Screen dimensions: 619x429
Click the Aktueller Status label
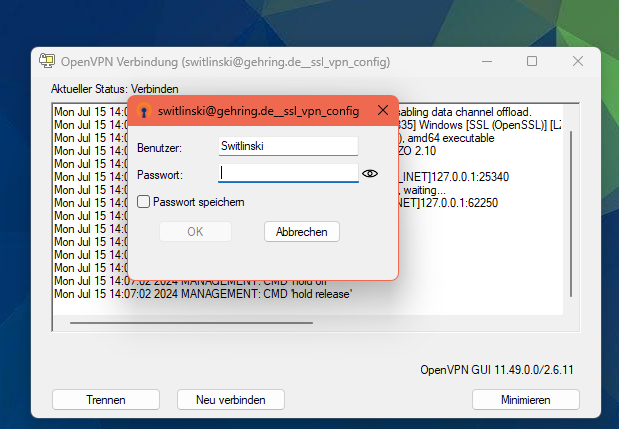pos(114,88)
